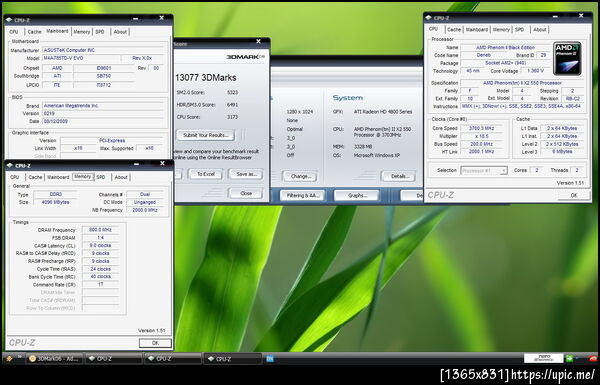The height and width of the screenshot is (385, 600).
Task: Click the CPU Score 3173 value
Action: [232, 117]
